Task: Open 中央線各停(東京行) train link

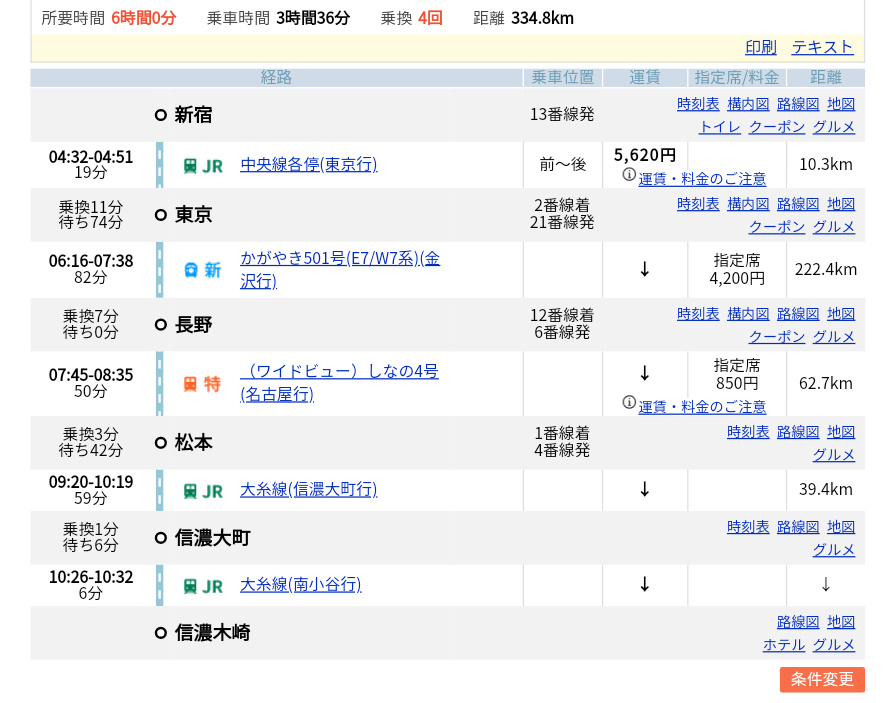Action: click(308, 165)
